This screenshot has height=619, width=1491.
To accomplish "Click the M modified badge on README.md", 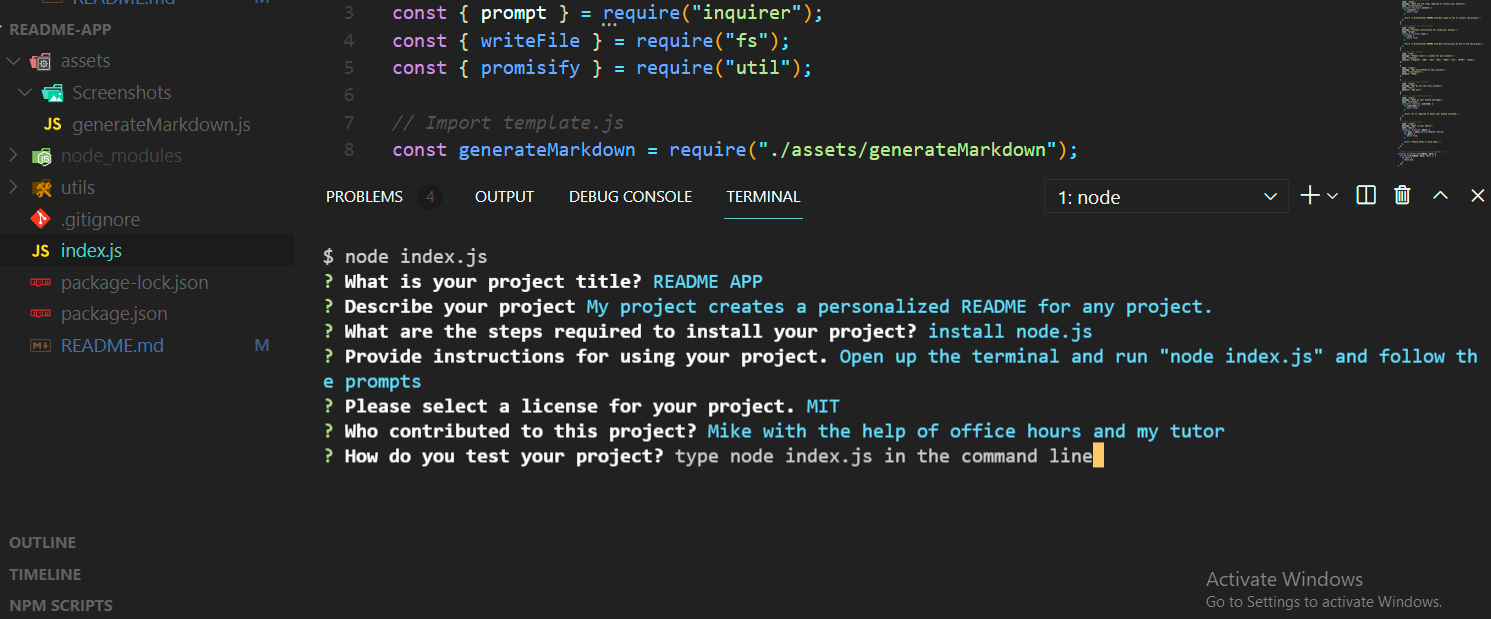I will point(262,346).
